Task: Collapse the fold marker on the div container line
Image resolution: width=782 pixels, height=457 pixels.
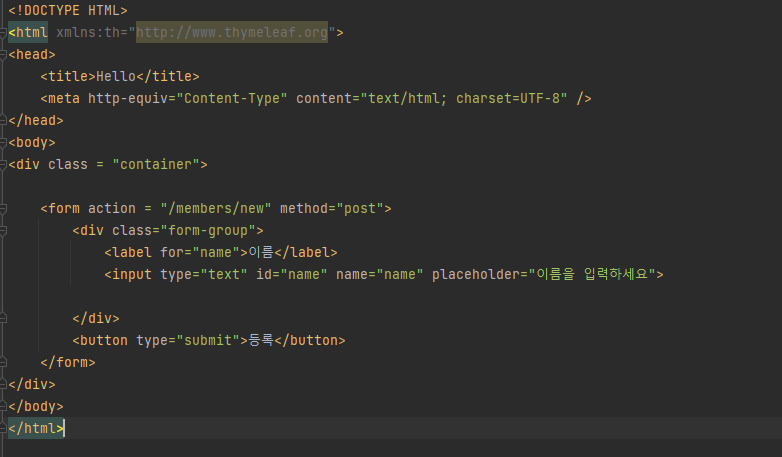Action: click(x=2, y=165)
